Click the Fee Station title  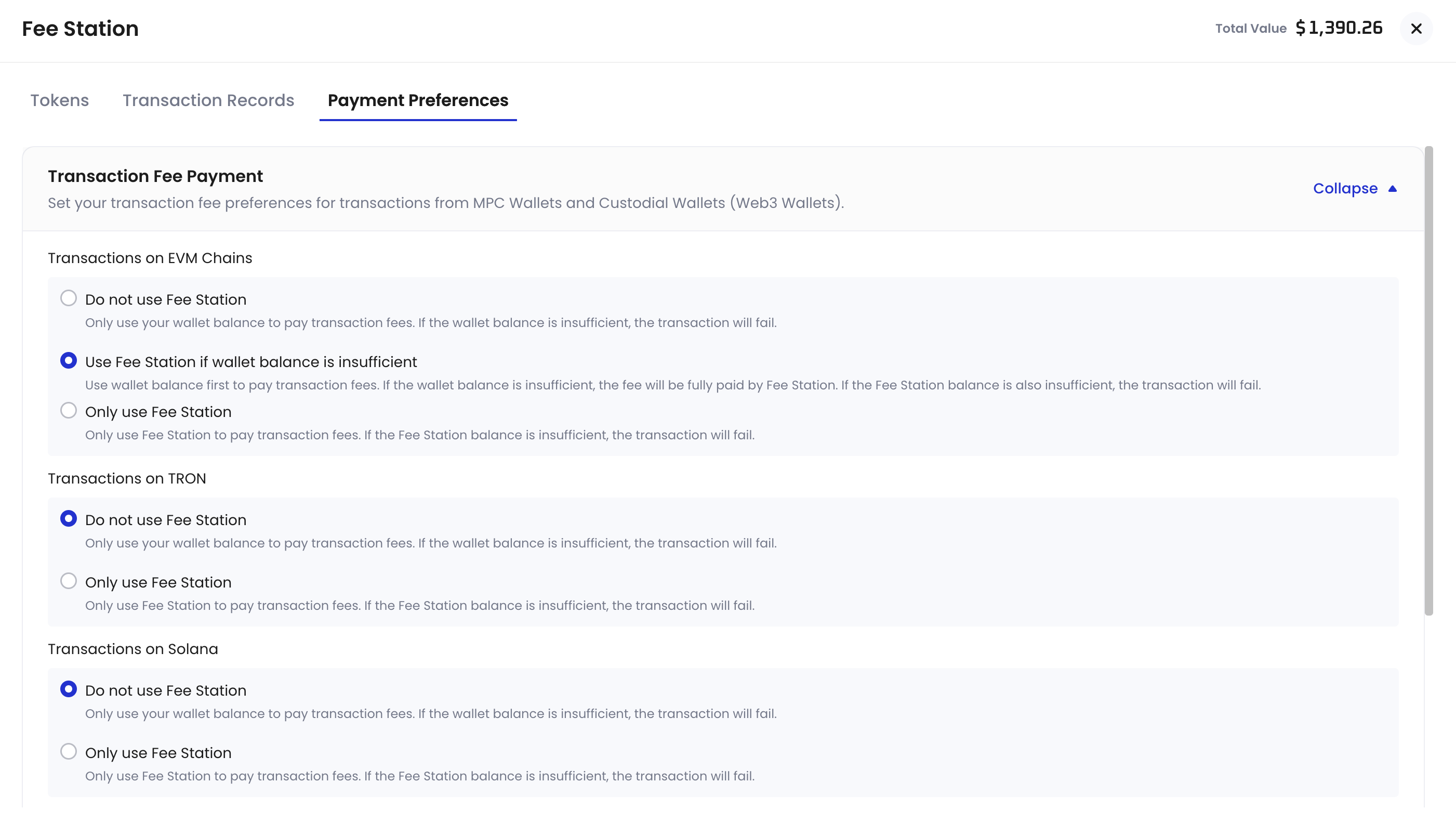[80, 29]
